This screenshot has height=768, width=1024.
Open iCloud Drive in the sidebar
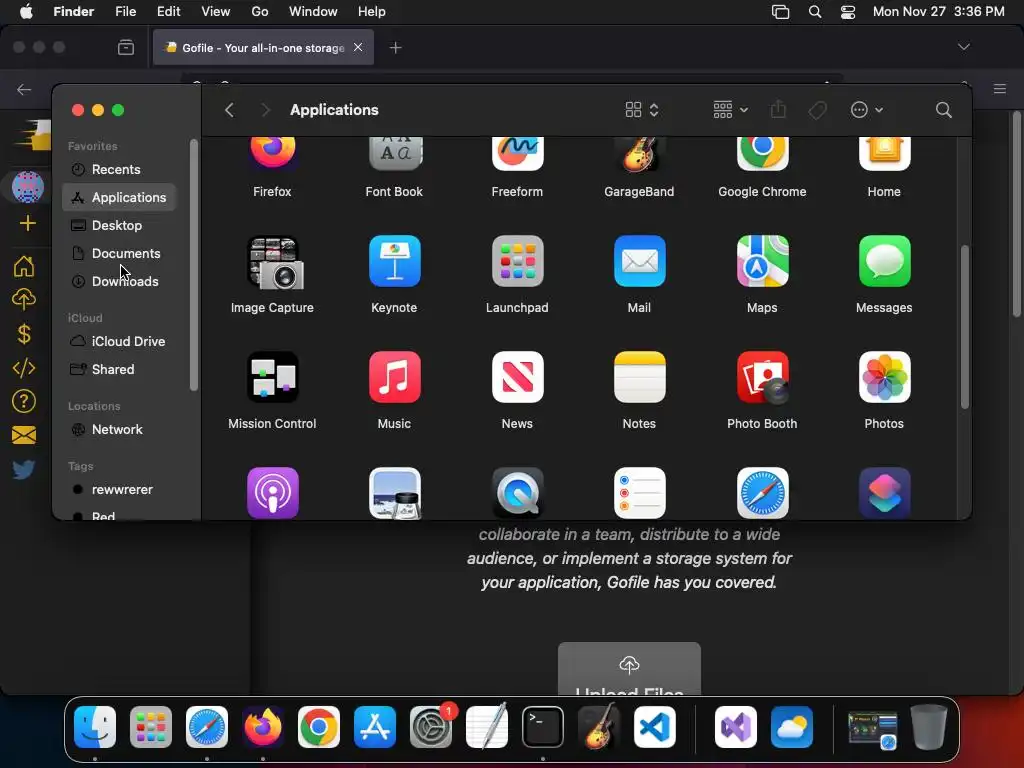click(119, 342)
